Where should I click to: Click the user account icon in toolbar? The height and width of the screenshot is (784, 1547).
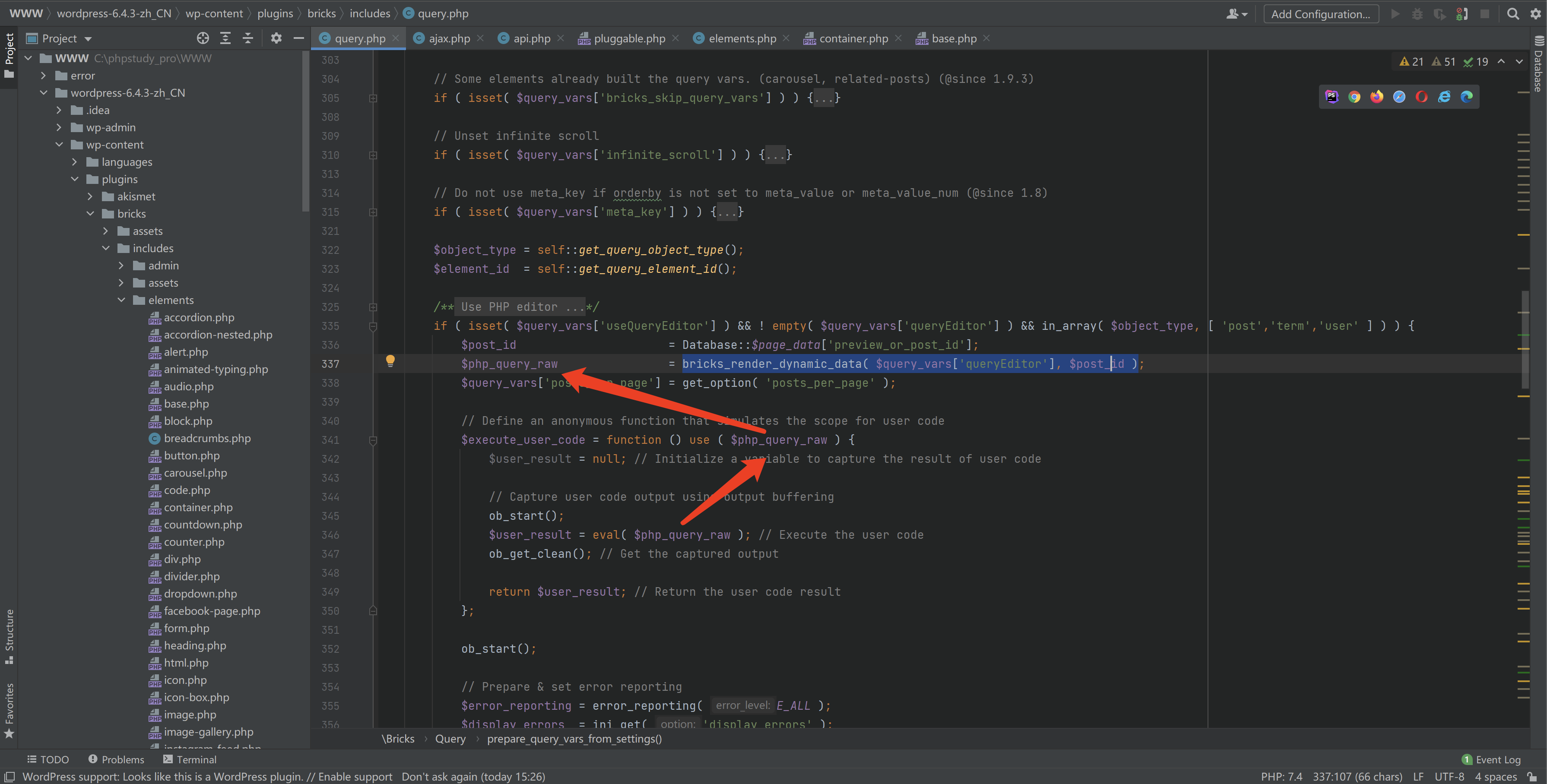(1236, 14)
